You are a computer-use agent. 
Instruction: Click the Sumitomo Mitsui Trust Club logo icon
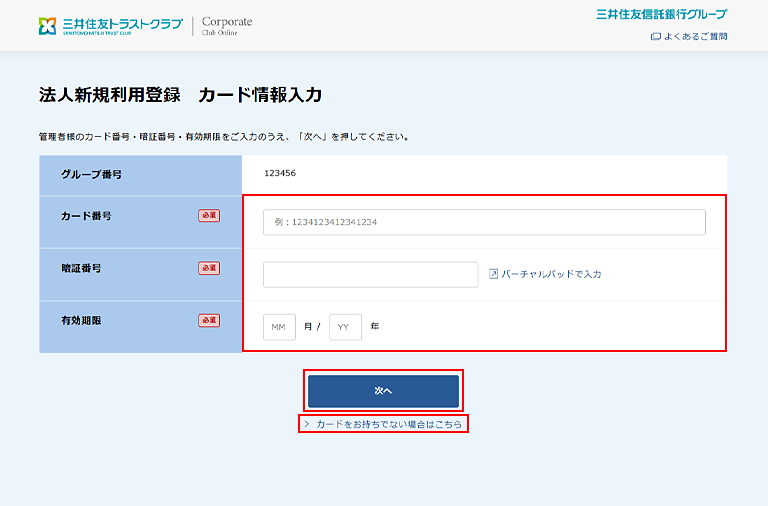(x=49, y=25)
